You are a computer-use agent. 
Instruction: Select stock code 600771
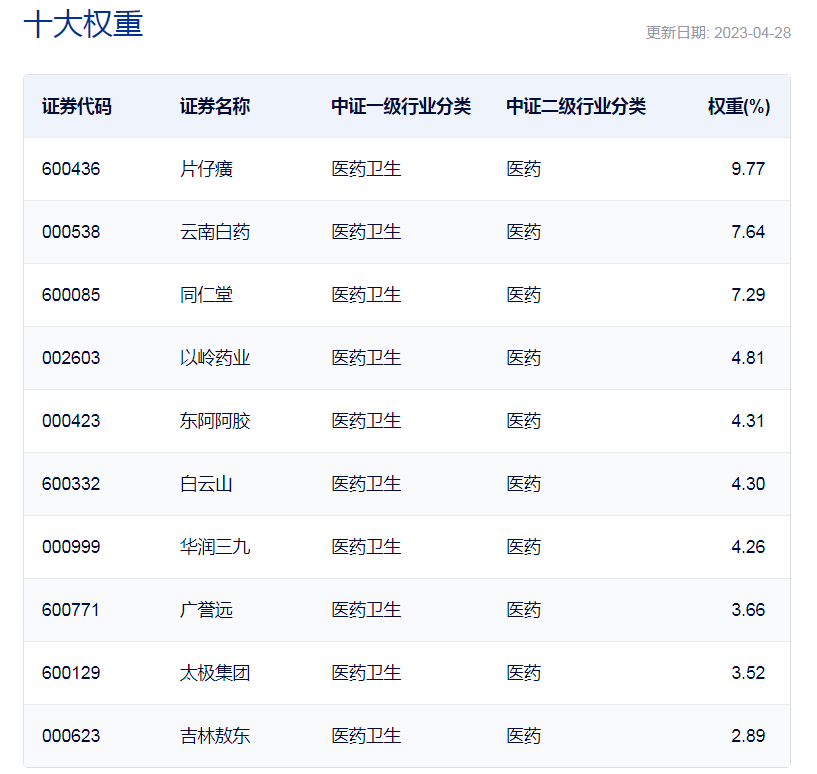pyautogui.click(x=71, y=610)
